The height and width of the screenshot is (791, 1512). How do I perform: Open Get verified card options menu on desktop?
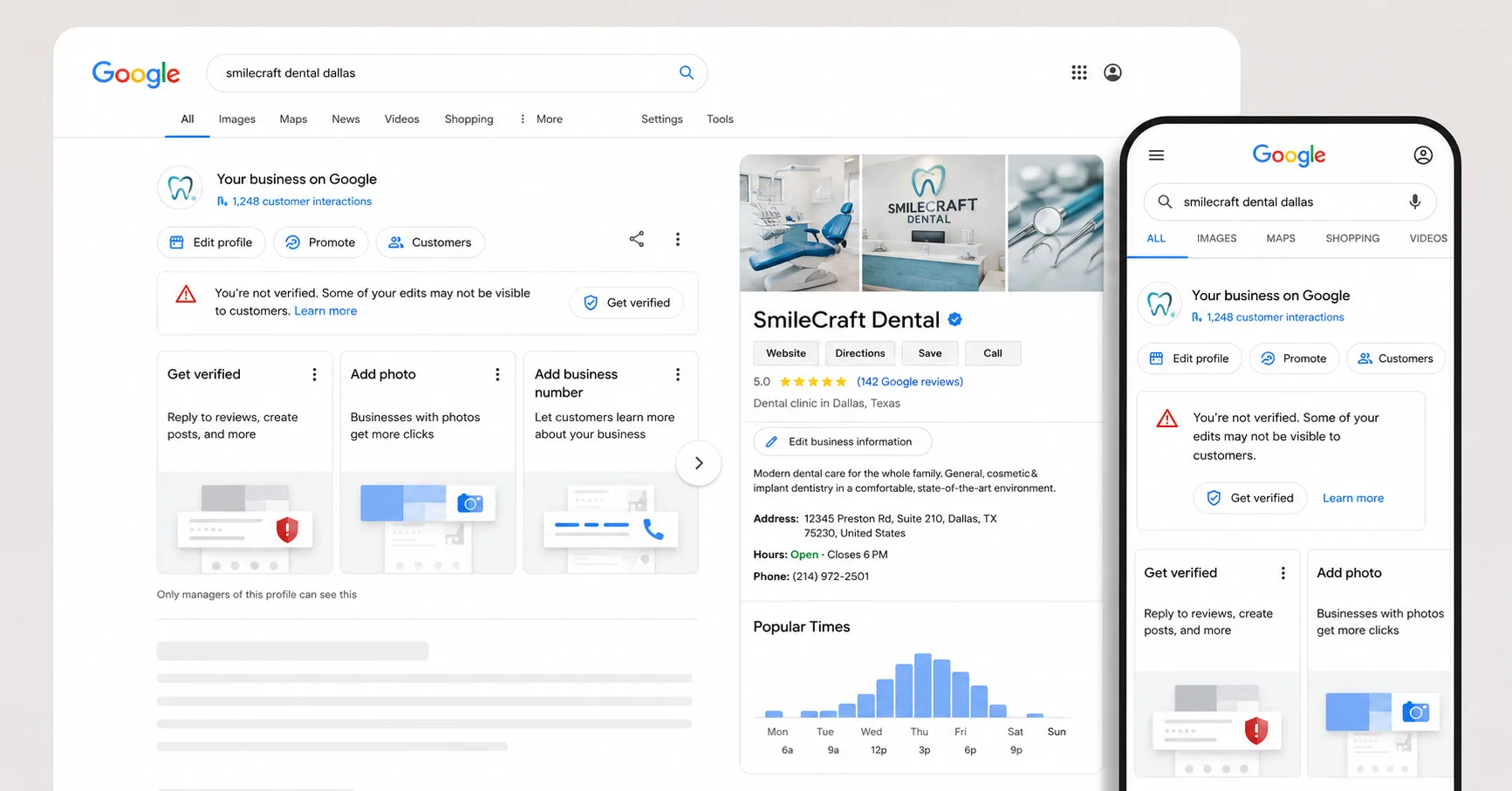(314, 374)
